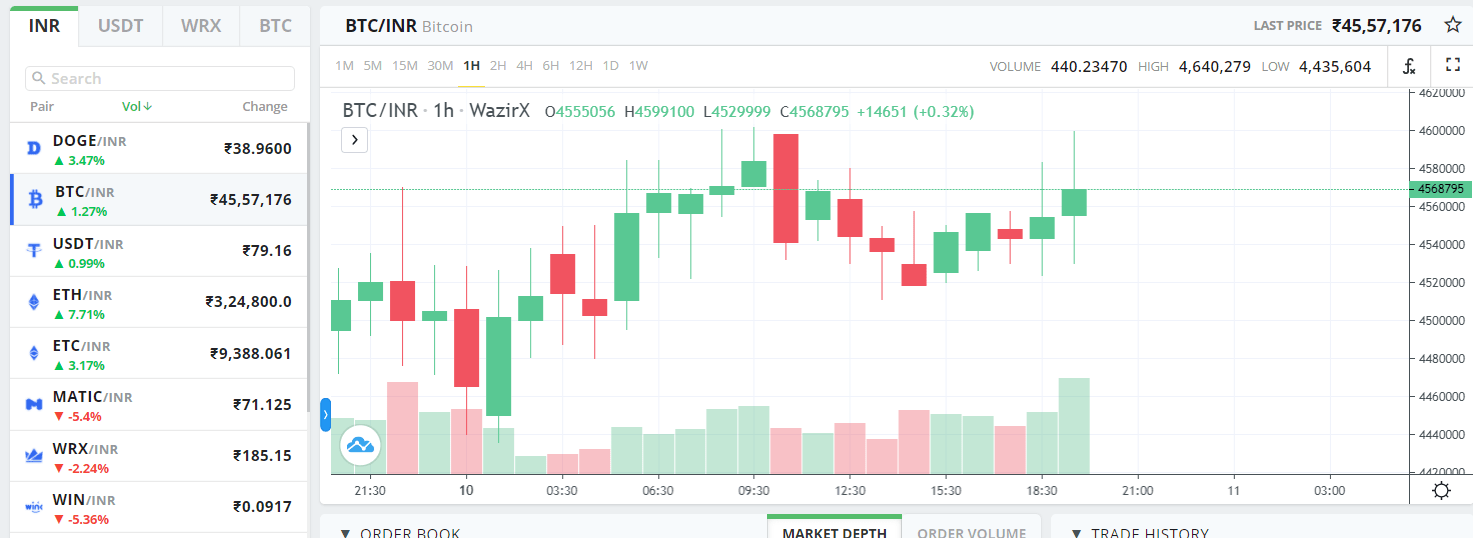
Task: Click the high value 4,640,279
Action: (x=1215, y=67)
